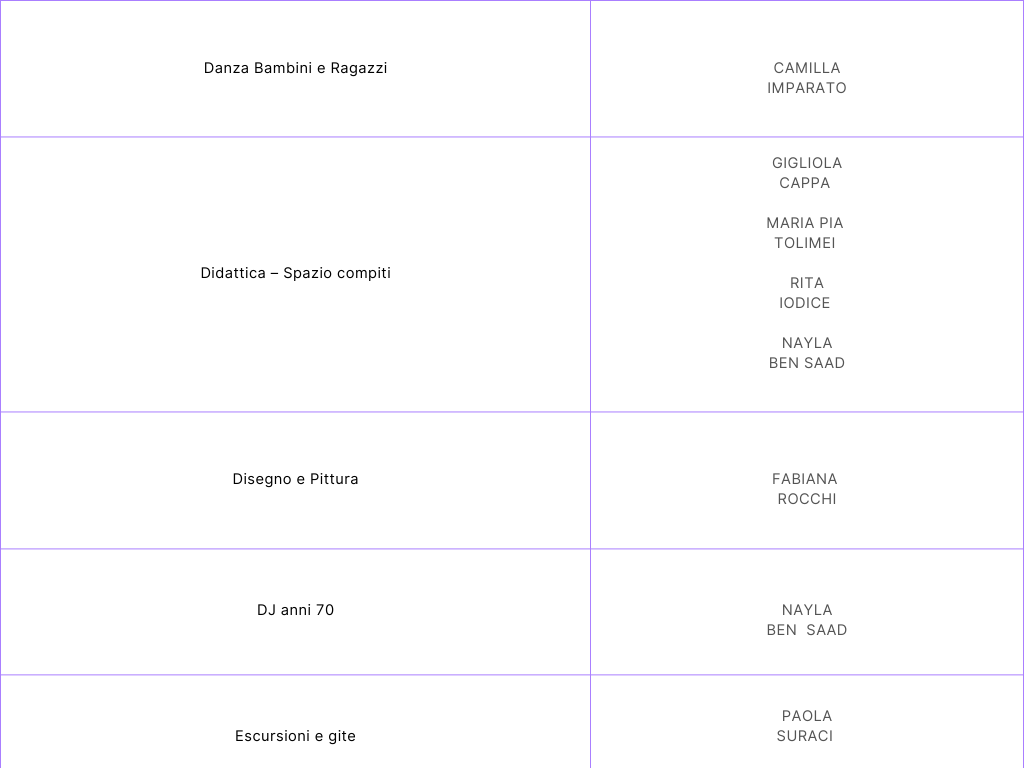1024x768 pixels.
Task: Select FABIANA ROCCHI name
Action: tap(805, 489)
